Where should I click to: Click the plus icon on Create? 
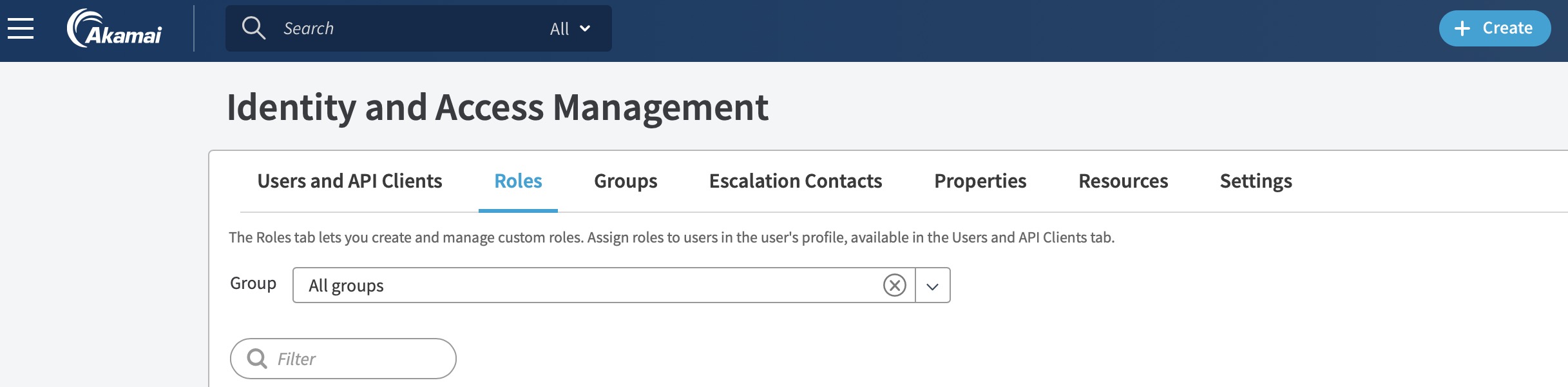click(x=1462, y=28)
